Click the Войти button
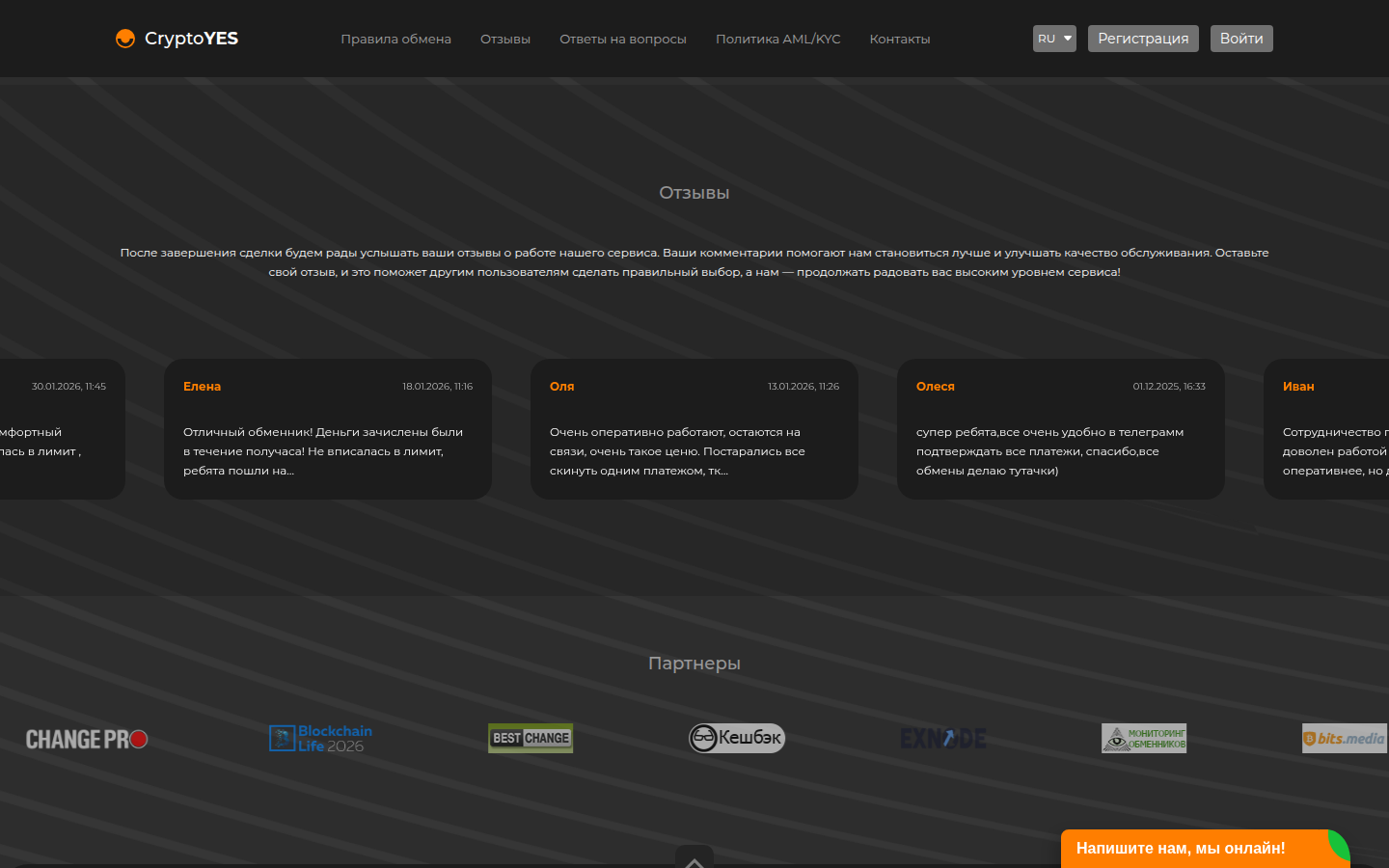The image size is (1389, 868). click(x=1241, y=39)
